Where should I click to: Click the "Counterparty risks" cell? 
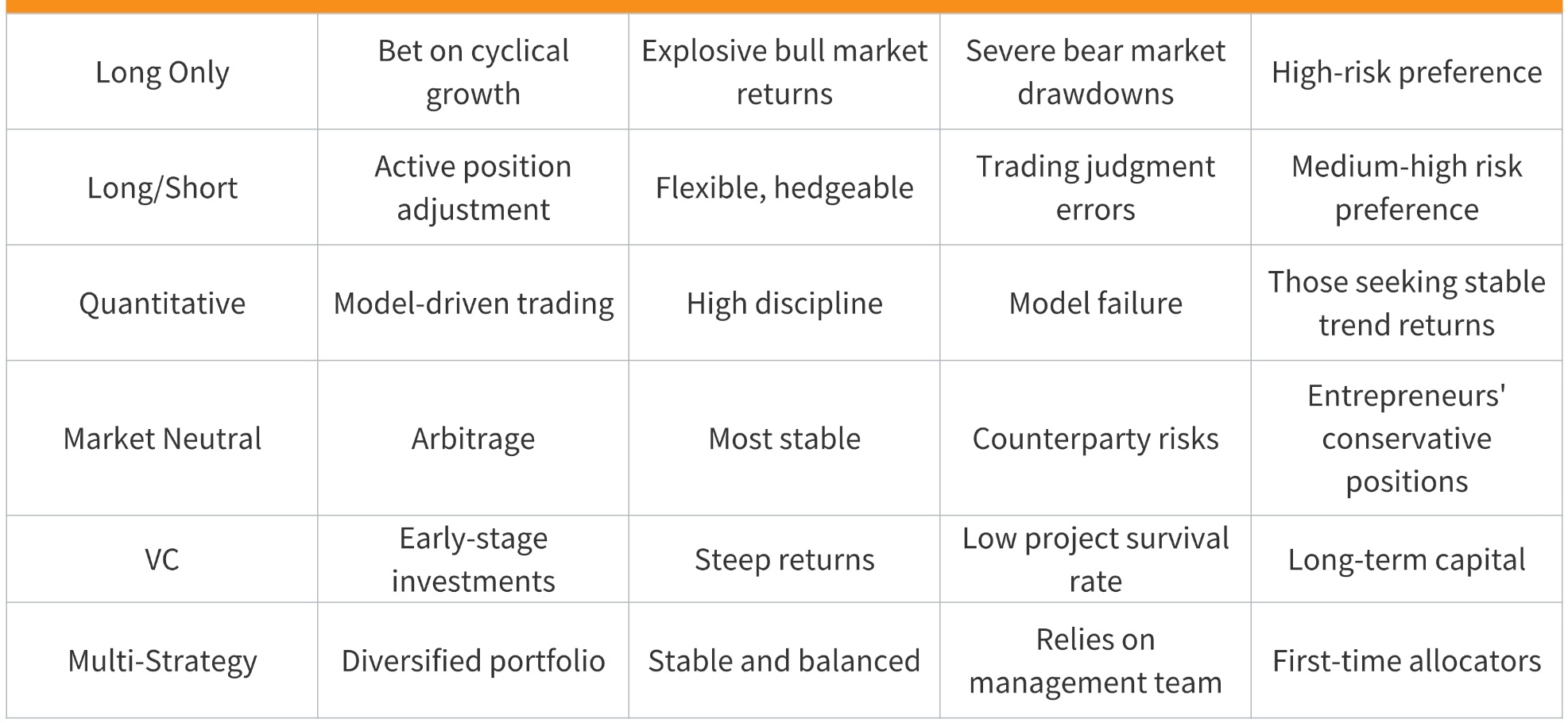(1095, 439)
